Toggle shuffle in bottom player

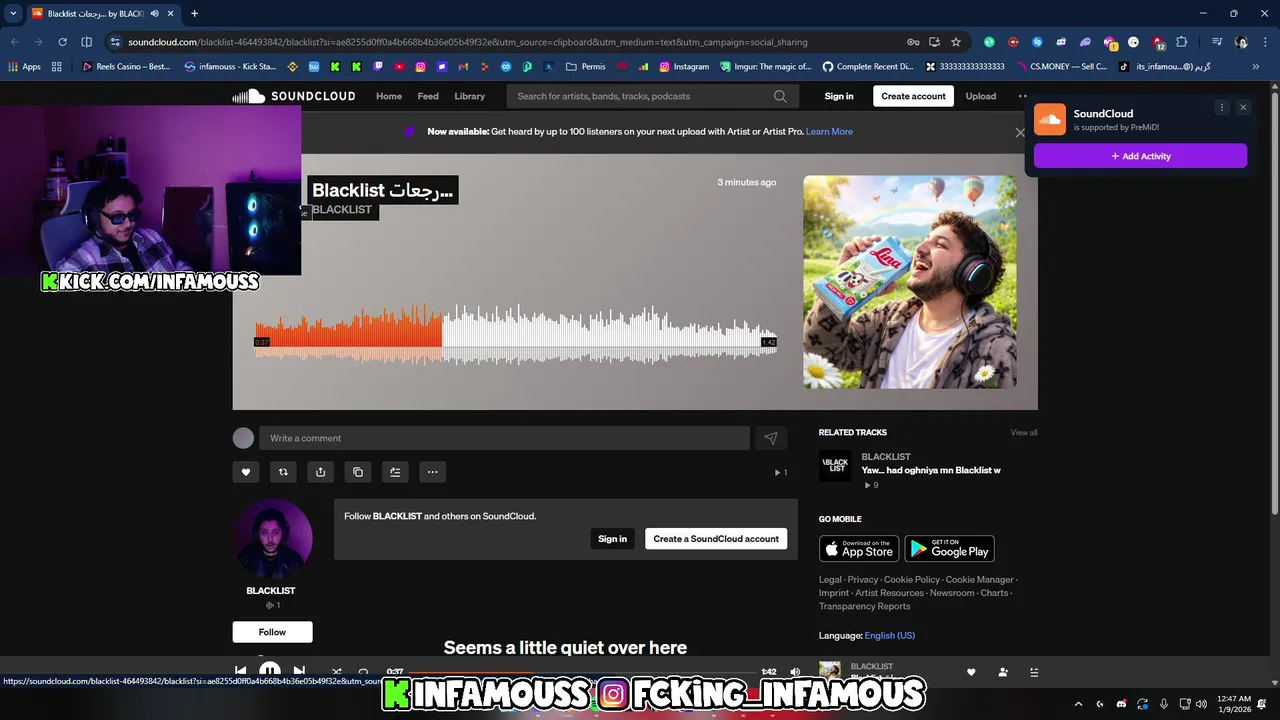tap(336, 672)
